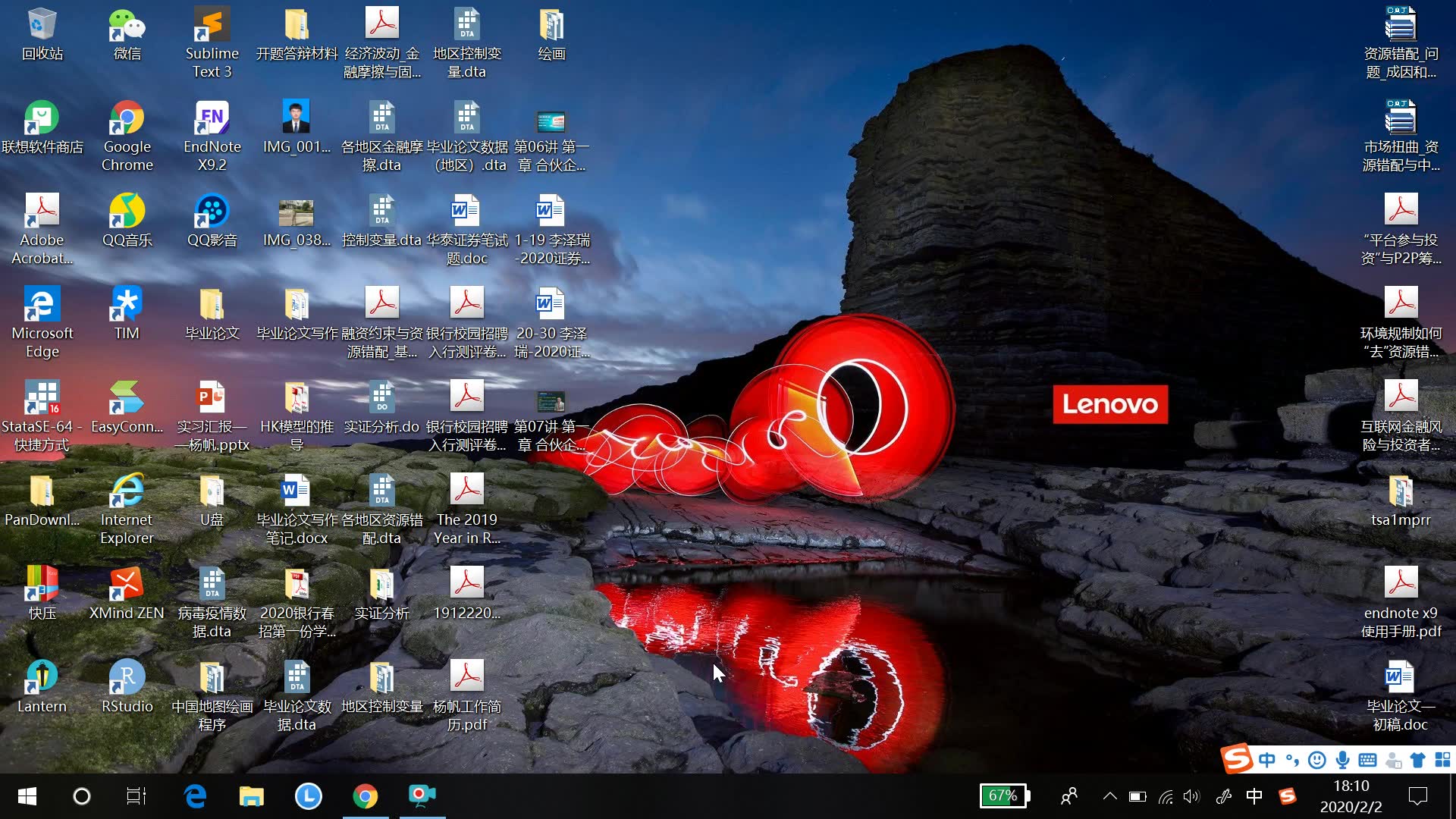The image size is (1456, 819).
Task: Open Task View button
Action: 137,796
